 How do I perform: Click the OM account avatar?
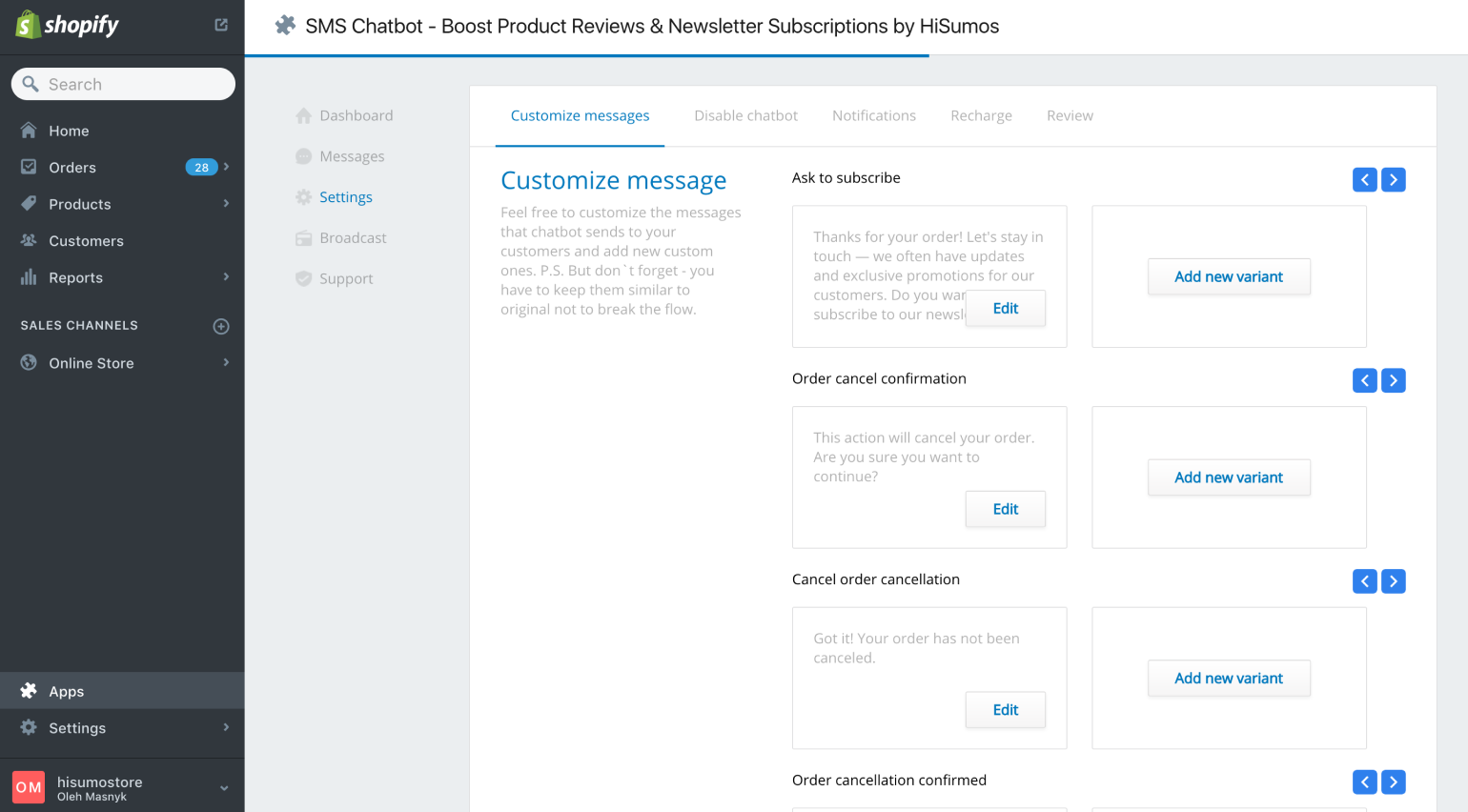[29, 787]
